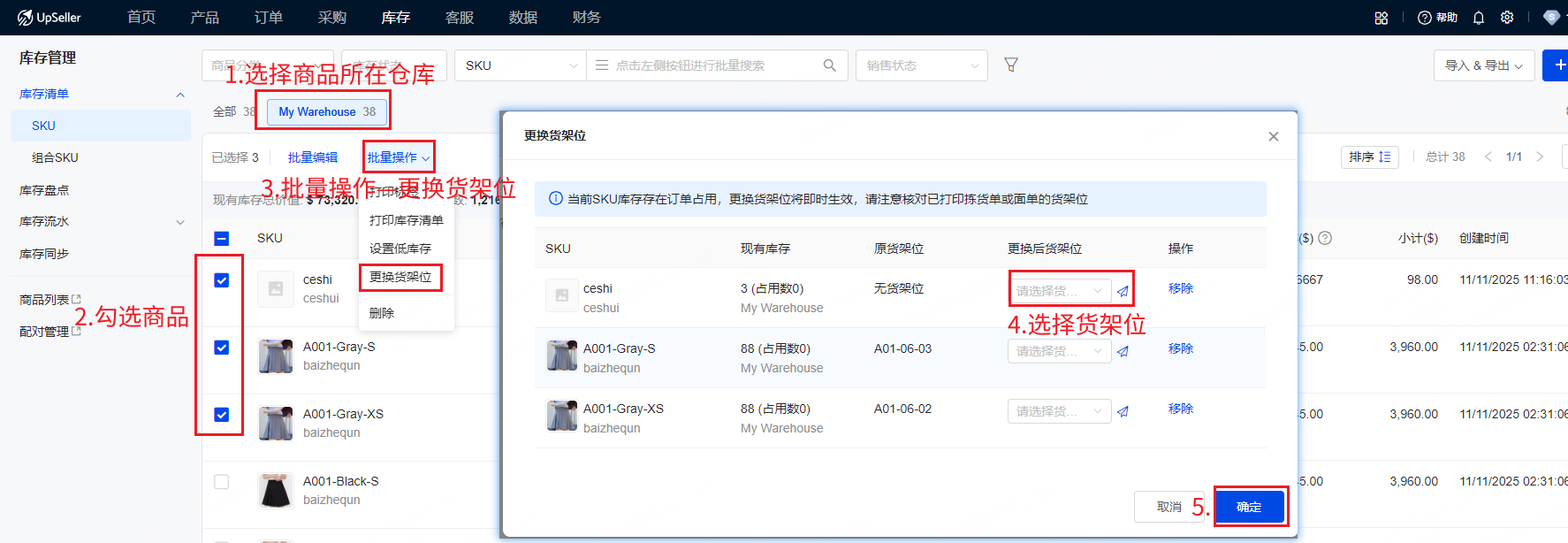Select 更换货架位 menu option
1568x543 pixels.
tap(400, 277)
